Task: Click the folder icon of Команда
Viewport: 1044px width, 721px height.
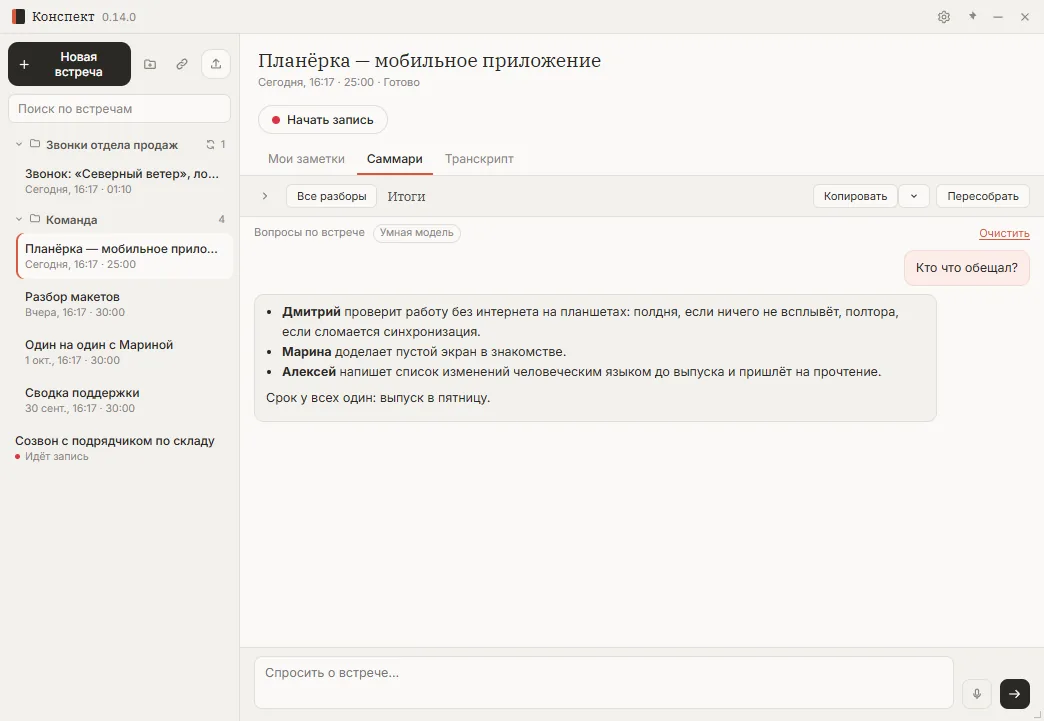Action: [x=35, y=219]
